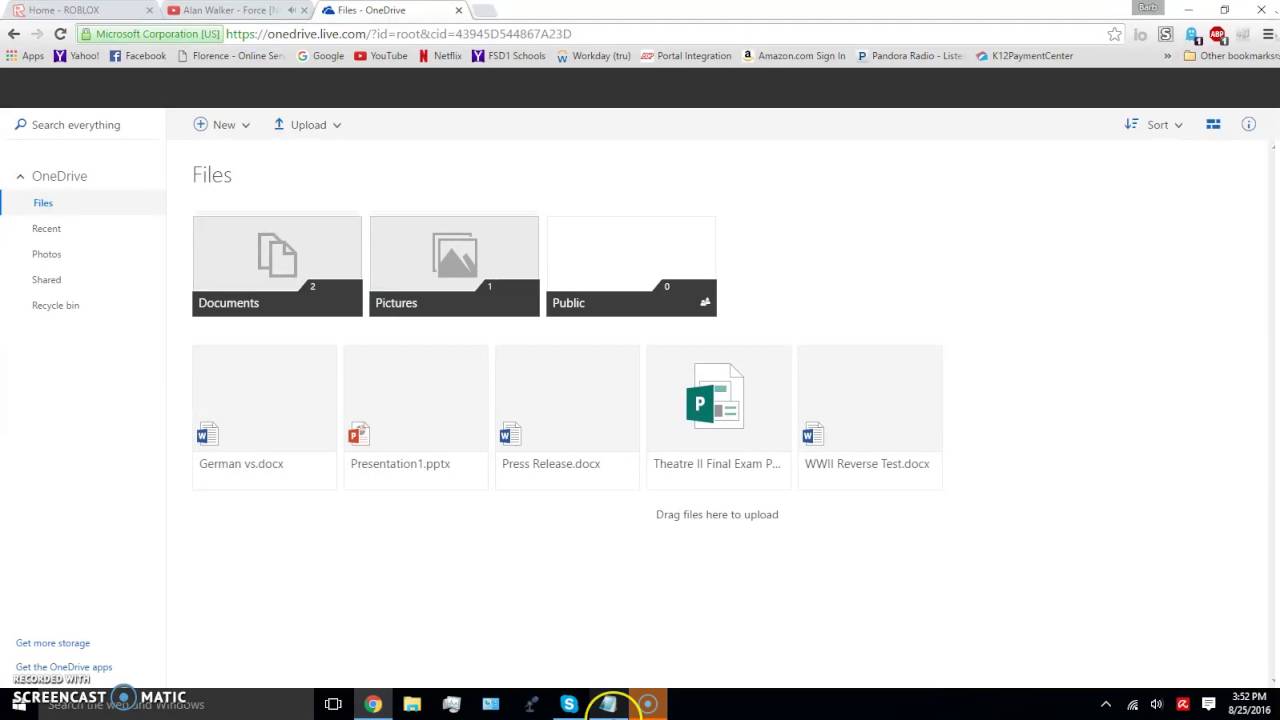Click the Microsoft Corporation security badge

(150, 34)
